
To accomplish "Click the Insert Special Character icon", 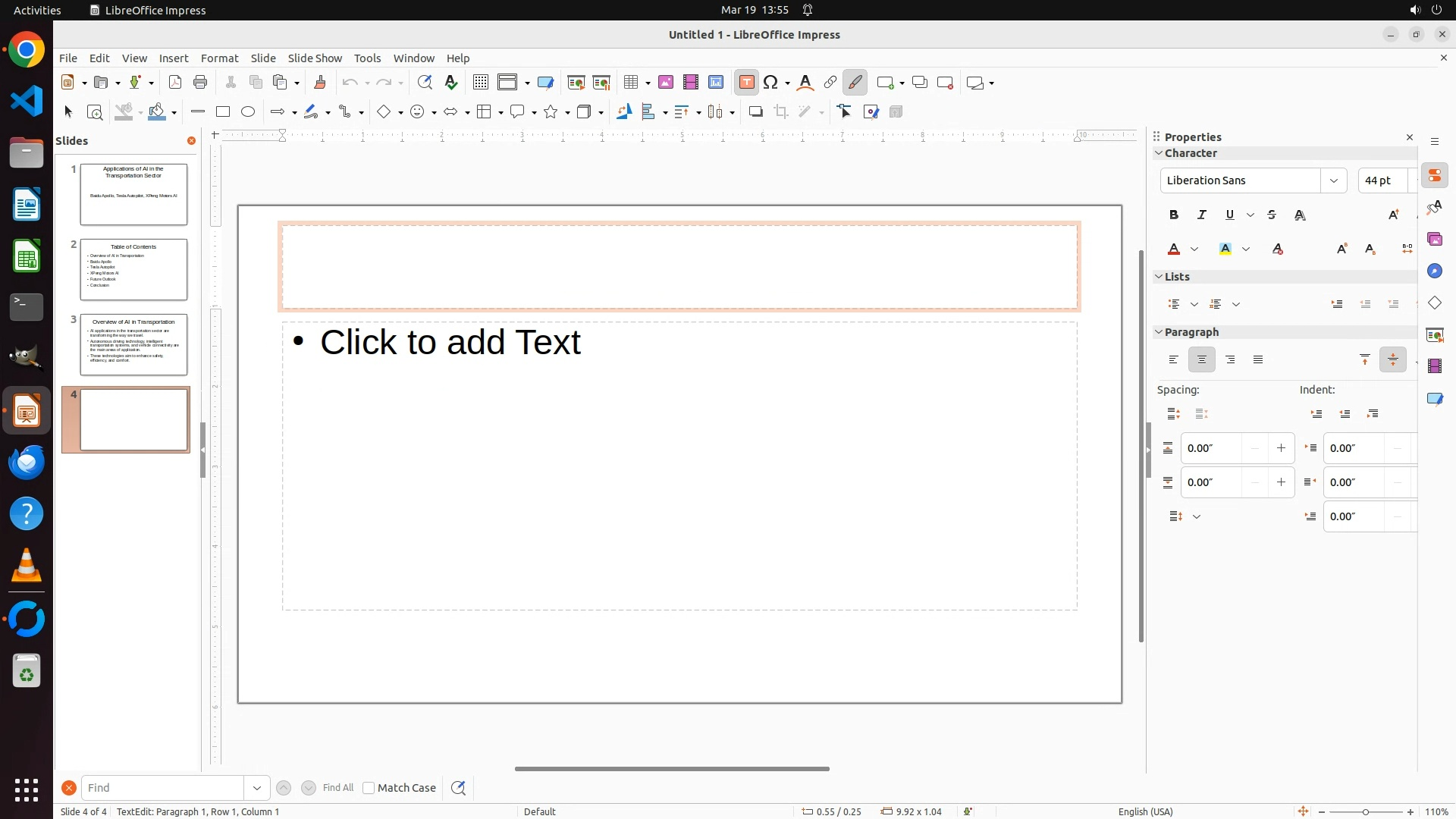I will point(771,82).
